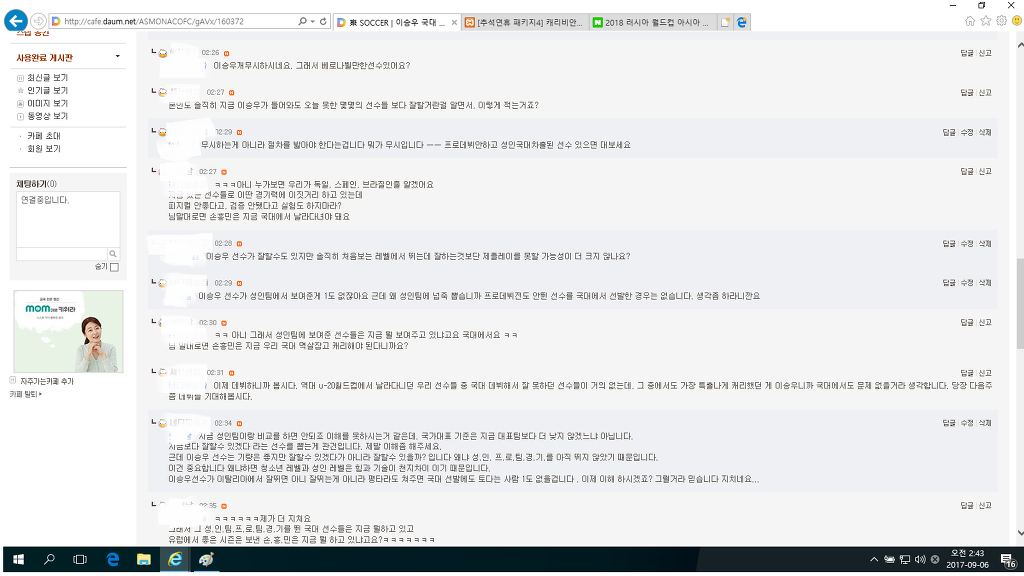This screenshot has height=576, width=1024.
Task: Click the chat search input field
Action: click(x=61, y=253)
